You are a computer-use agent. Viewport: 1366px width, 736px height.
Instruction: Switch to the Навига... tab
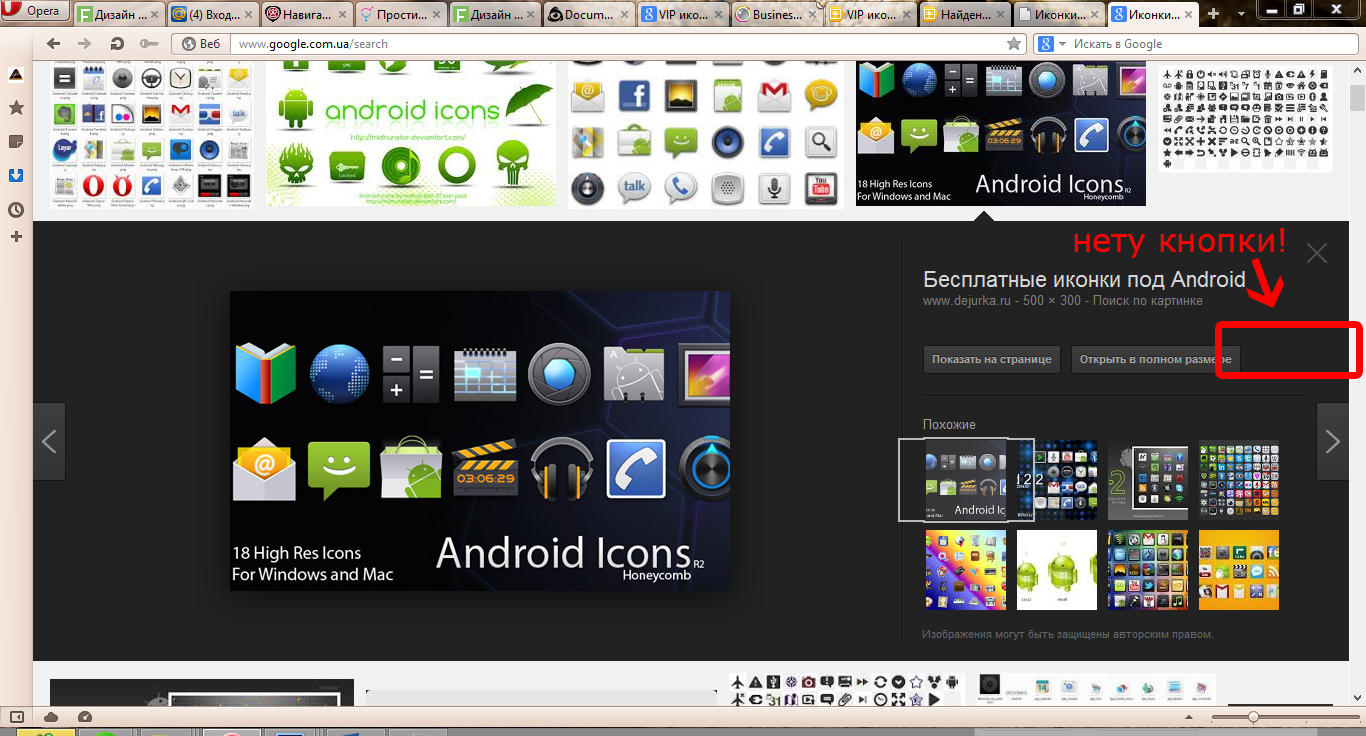click(x=307, y=14)
